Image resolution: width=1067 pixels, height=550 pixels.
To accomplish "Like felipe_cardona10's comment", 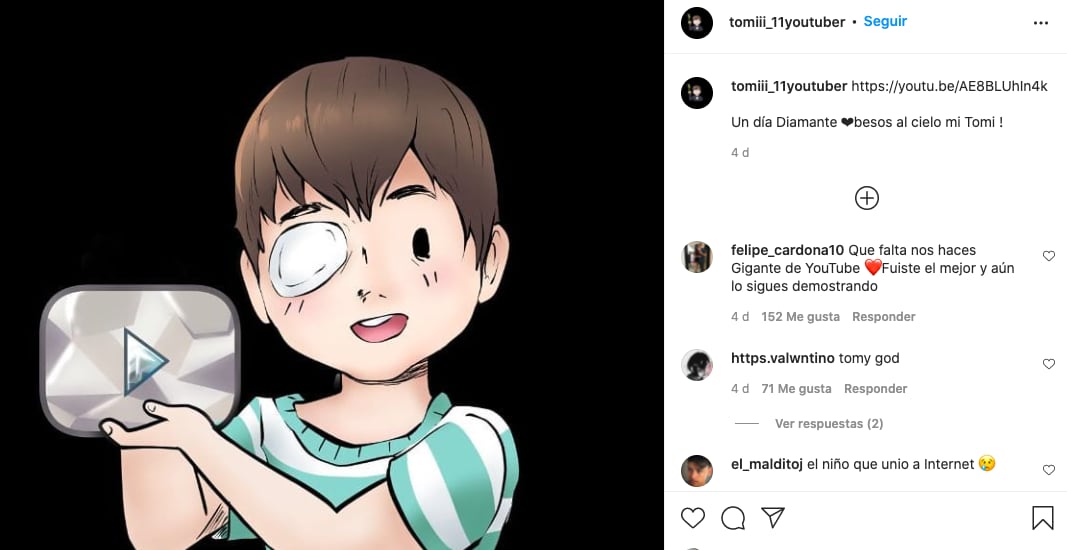I will 1048,257.
